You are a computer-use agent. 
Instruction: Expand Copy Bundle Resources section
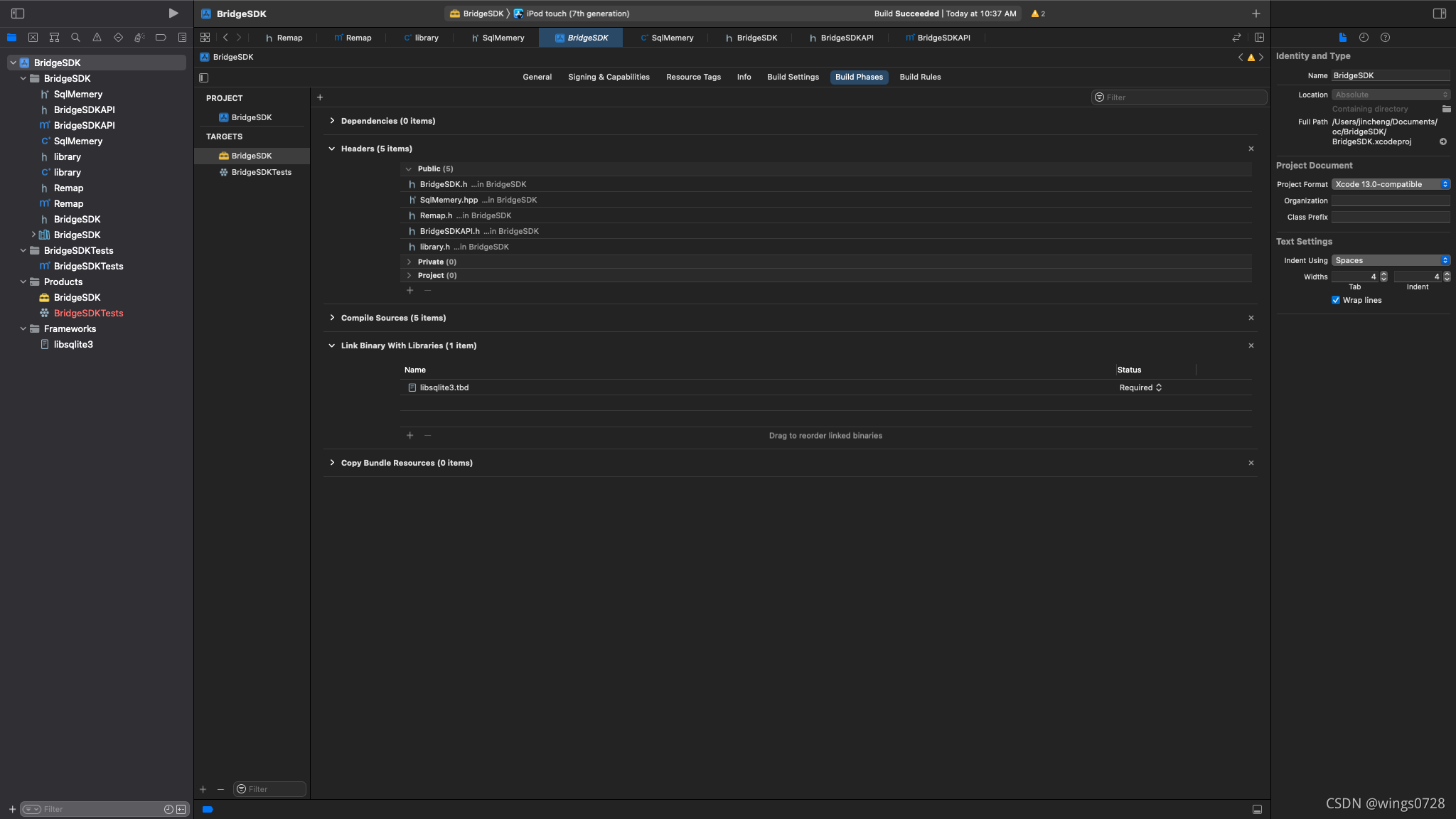coord(332,463)
